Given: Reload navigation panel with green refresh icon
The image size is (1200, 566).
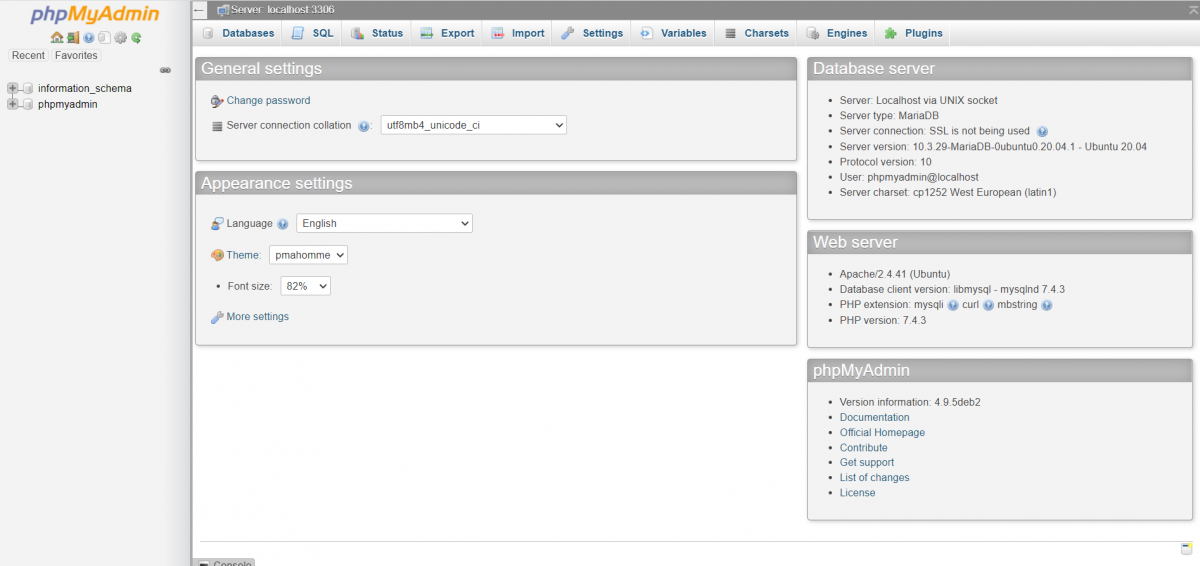Looking at the screenshot, I should tap(136, 38).
